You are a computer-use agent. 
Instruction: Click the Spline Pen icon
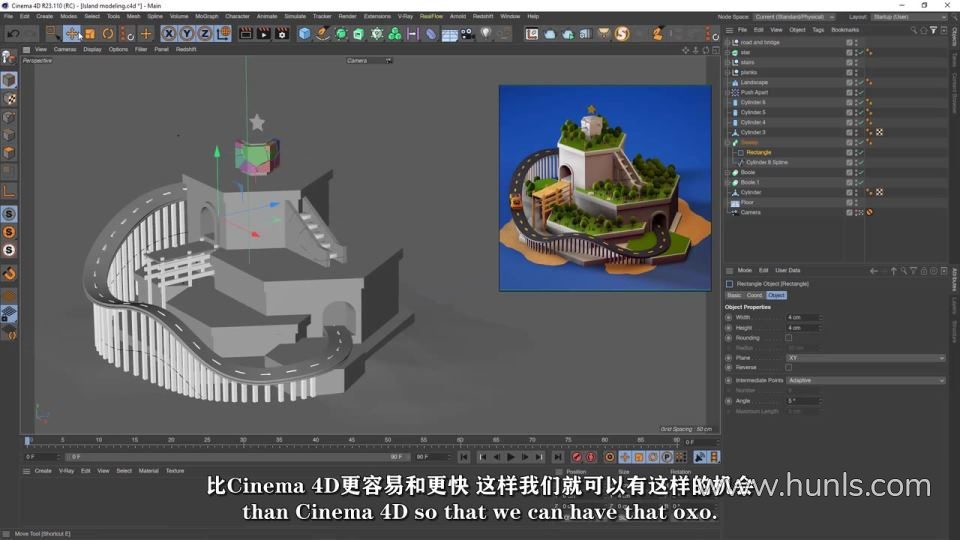323,34
